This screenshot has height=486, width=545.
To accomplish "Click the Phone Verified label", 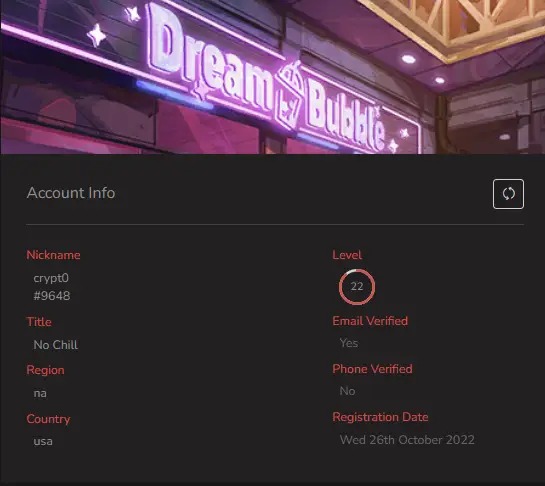I will coord(372,369).
